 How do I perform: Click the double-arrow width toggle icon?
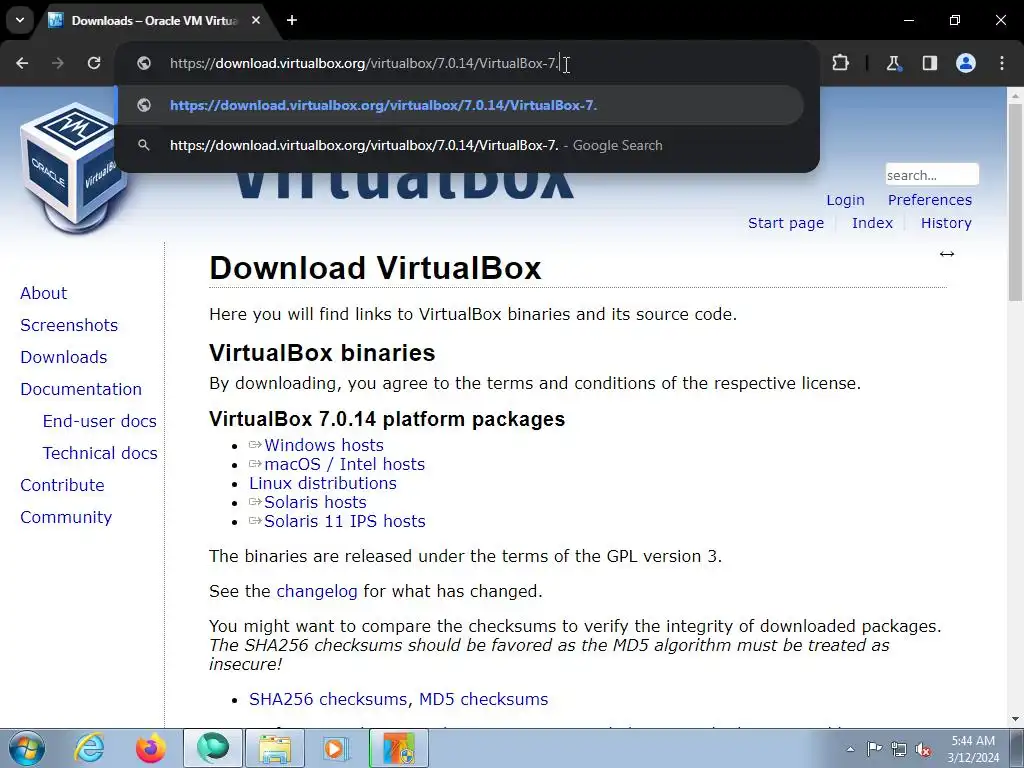point(946,254)
